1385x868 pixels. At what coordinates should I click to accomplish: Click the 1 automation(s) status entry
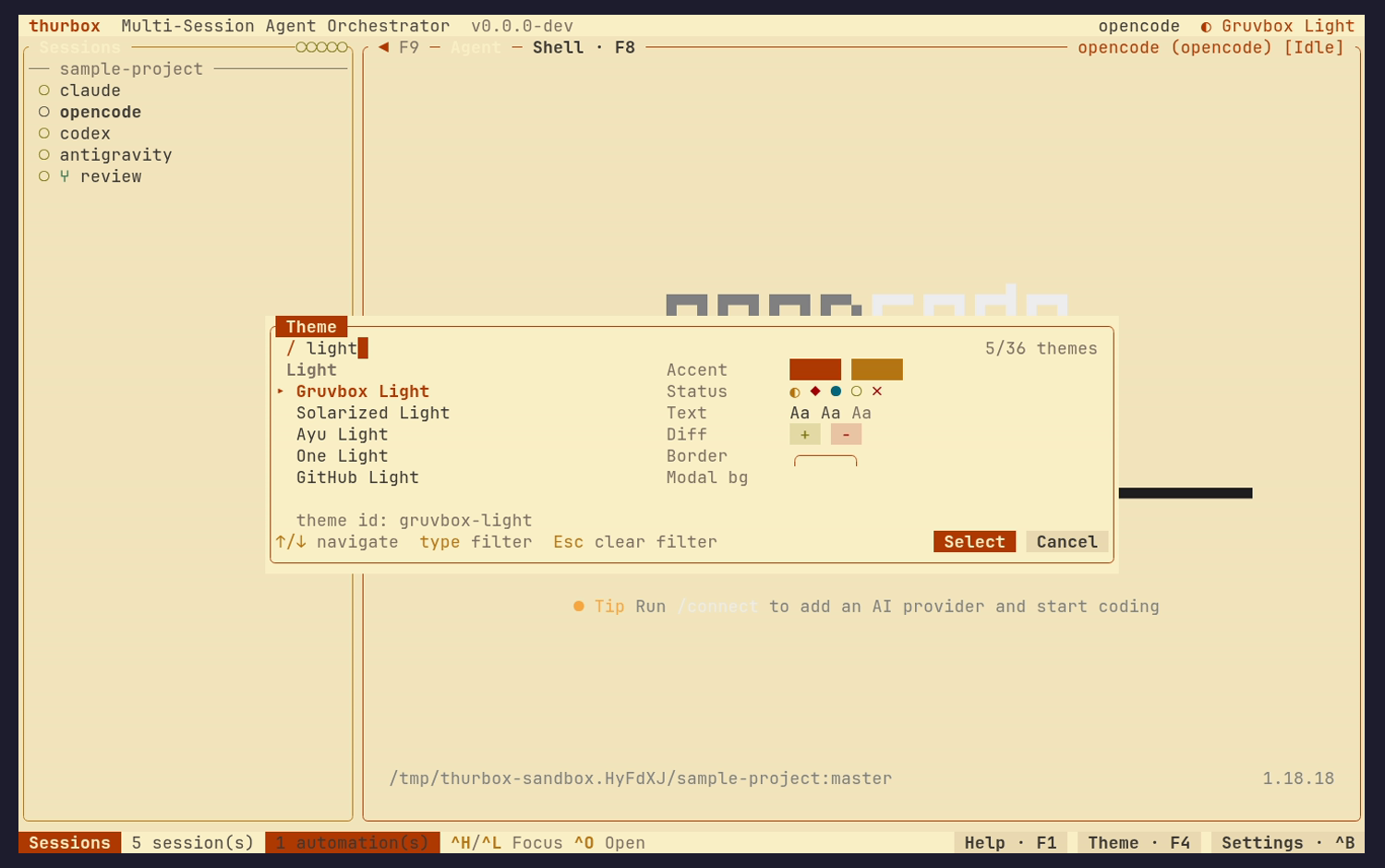pos(353,843)
